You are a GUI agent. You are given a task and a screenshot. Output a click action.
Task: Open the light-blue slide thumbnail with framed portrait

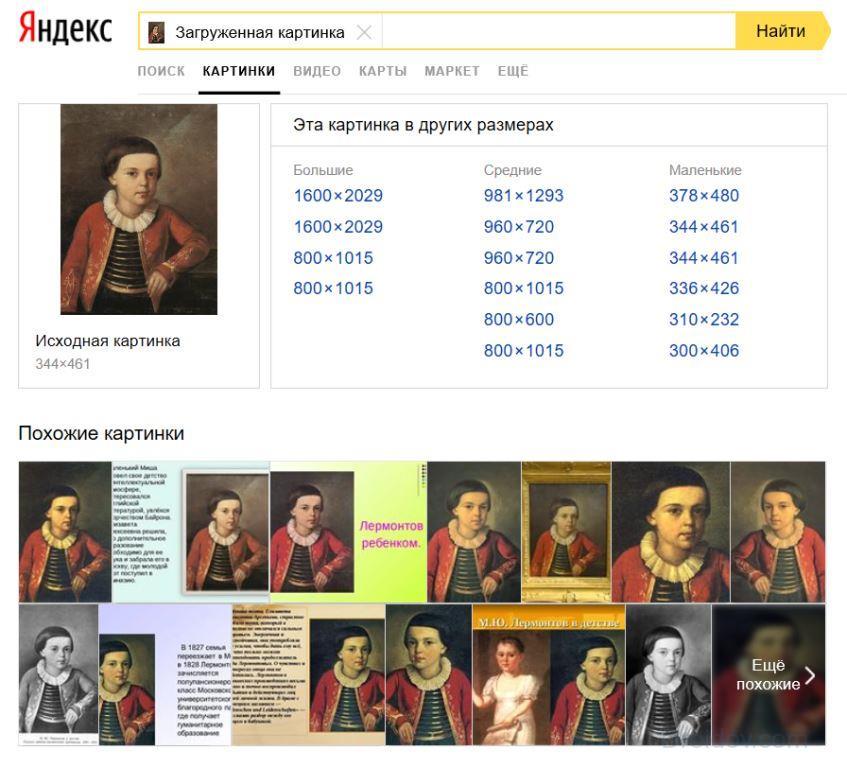click(190, 532)
